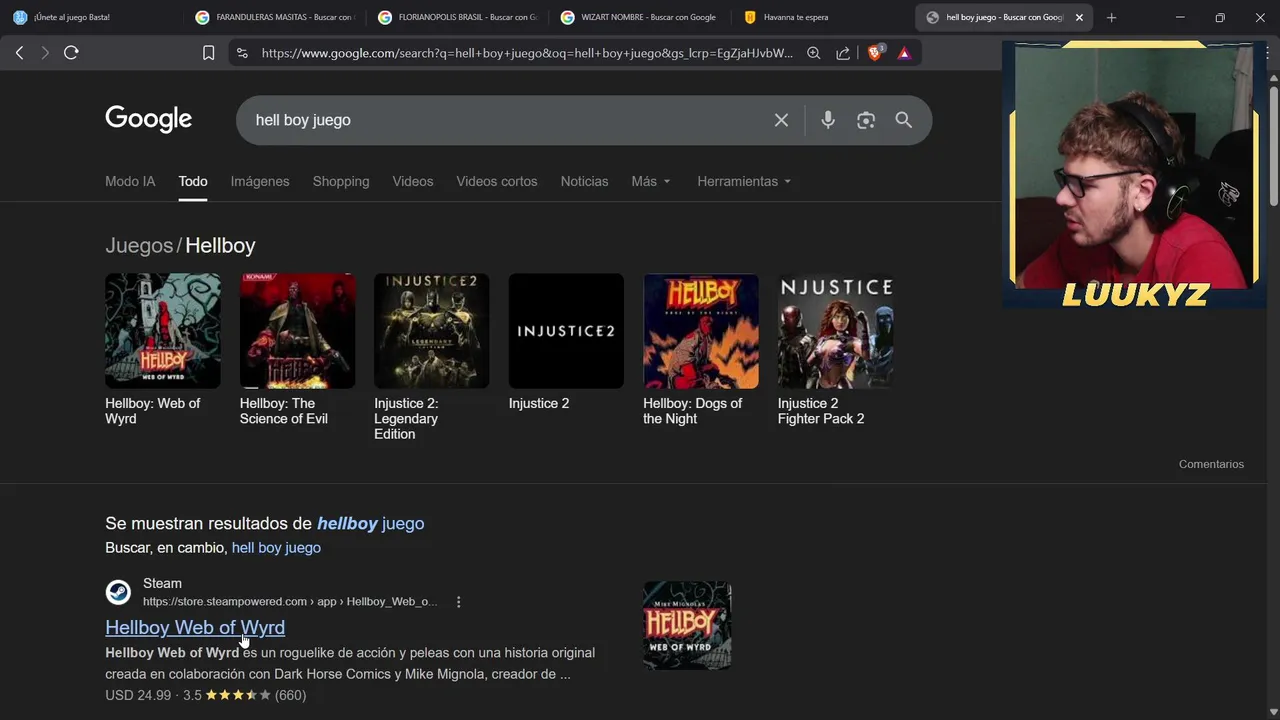This screenshot has width=1280, height=720.
Task: Go back using the browser back arrow
Action: coord(19,53)
